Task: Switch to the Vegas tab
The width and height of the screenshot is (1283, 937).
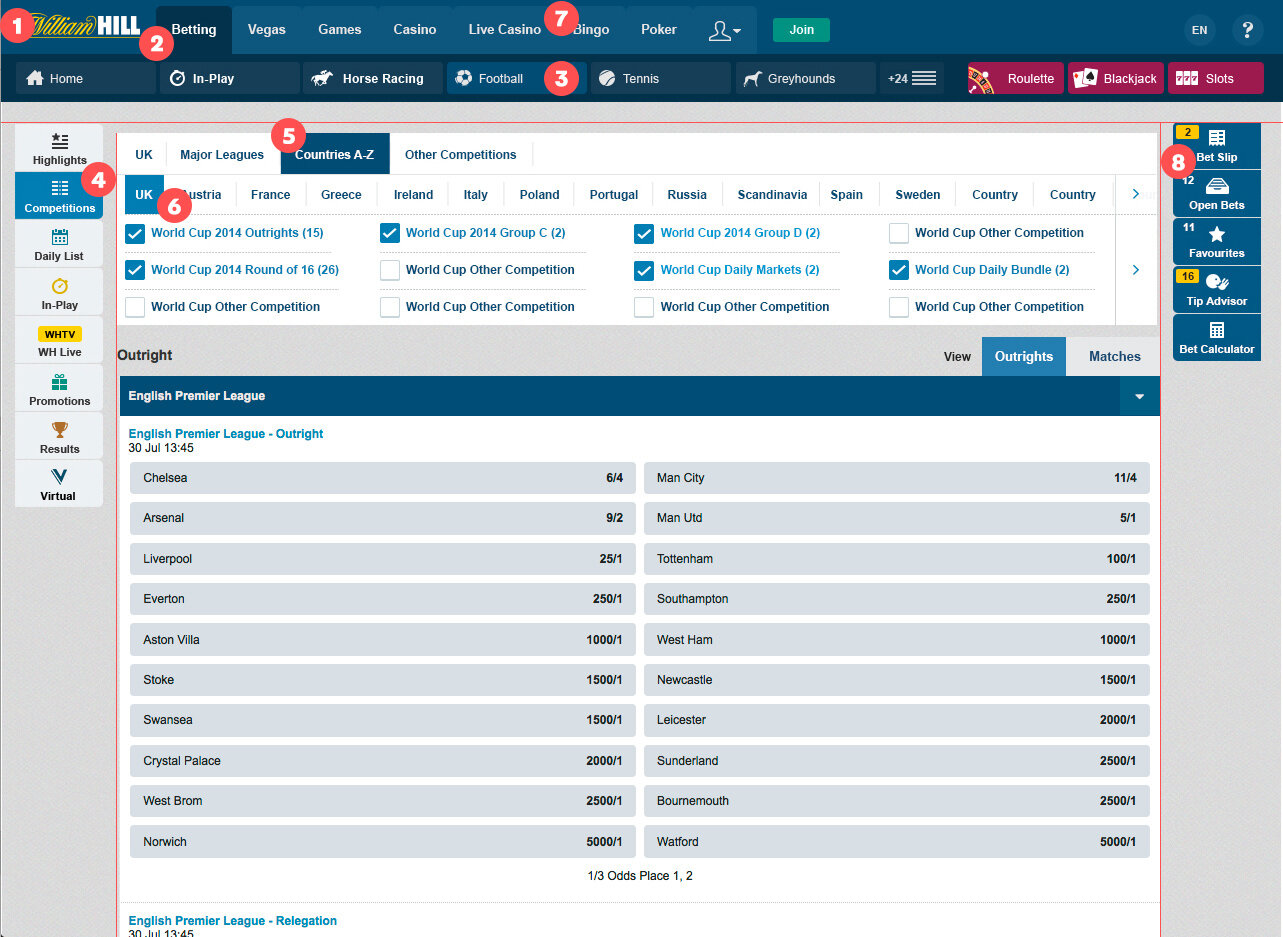Action: [267, 30]
